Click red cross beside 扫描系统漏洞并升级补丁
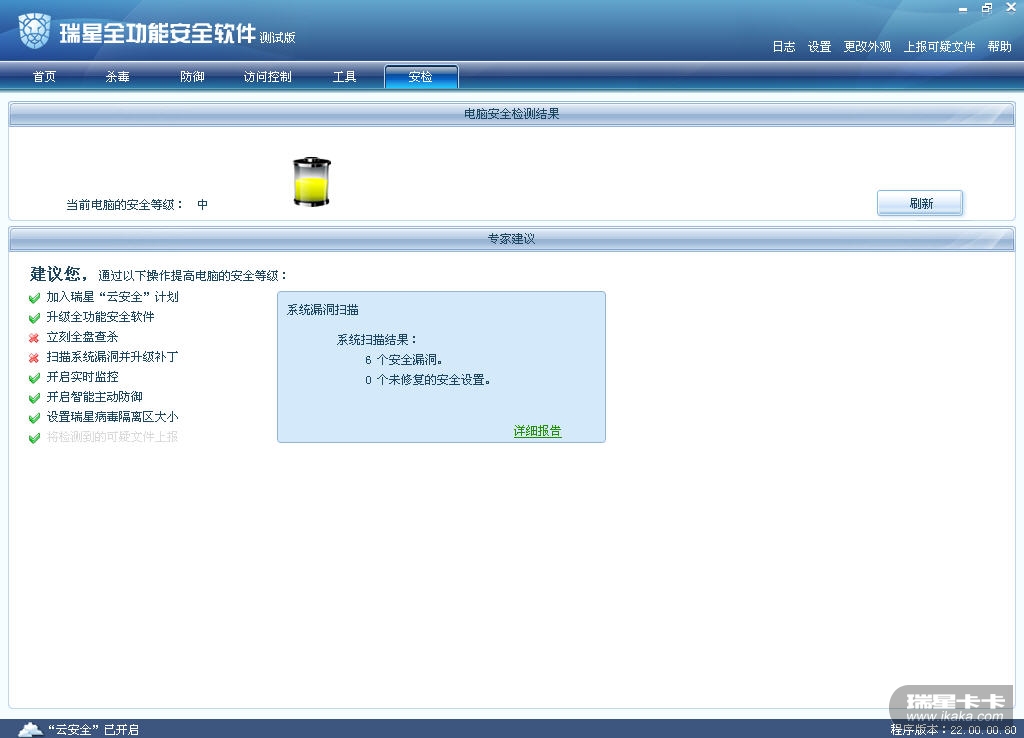1024x738 pixels. coord(34,358)
